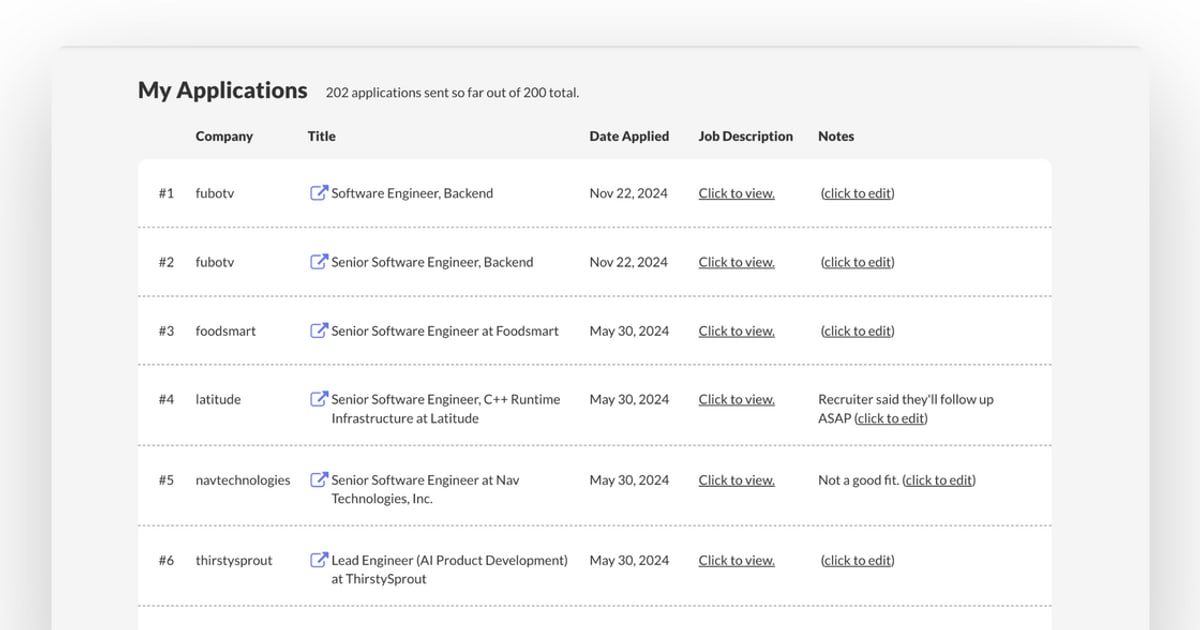This screenshot has width=1200, height=630.
Task: Select the '202 applications sent' summary text
Action: pyautogui.click(x=452, y=93)
